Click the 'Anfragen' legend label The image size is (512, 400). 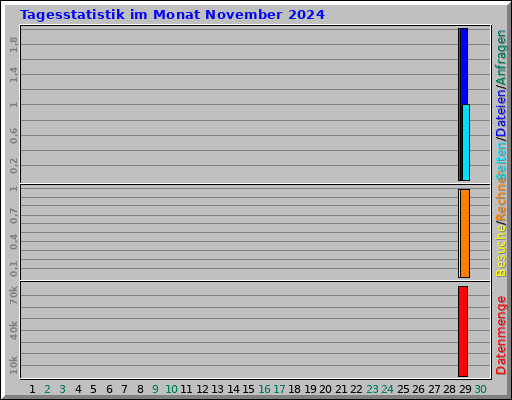click(501, 57)
